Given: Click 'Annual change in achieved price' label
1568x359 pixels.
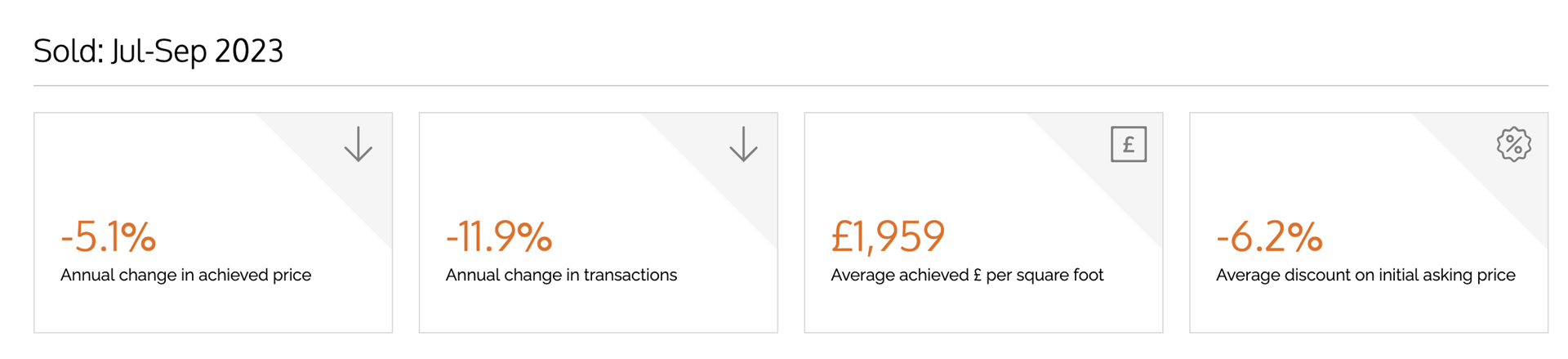Looking at the screenshot, I should click(185, 276).
